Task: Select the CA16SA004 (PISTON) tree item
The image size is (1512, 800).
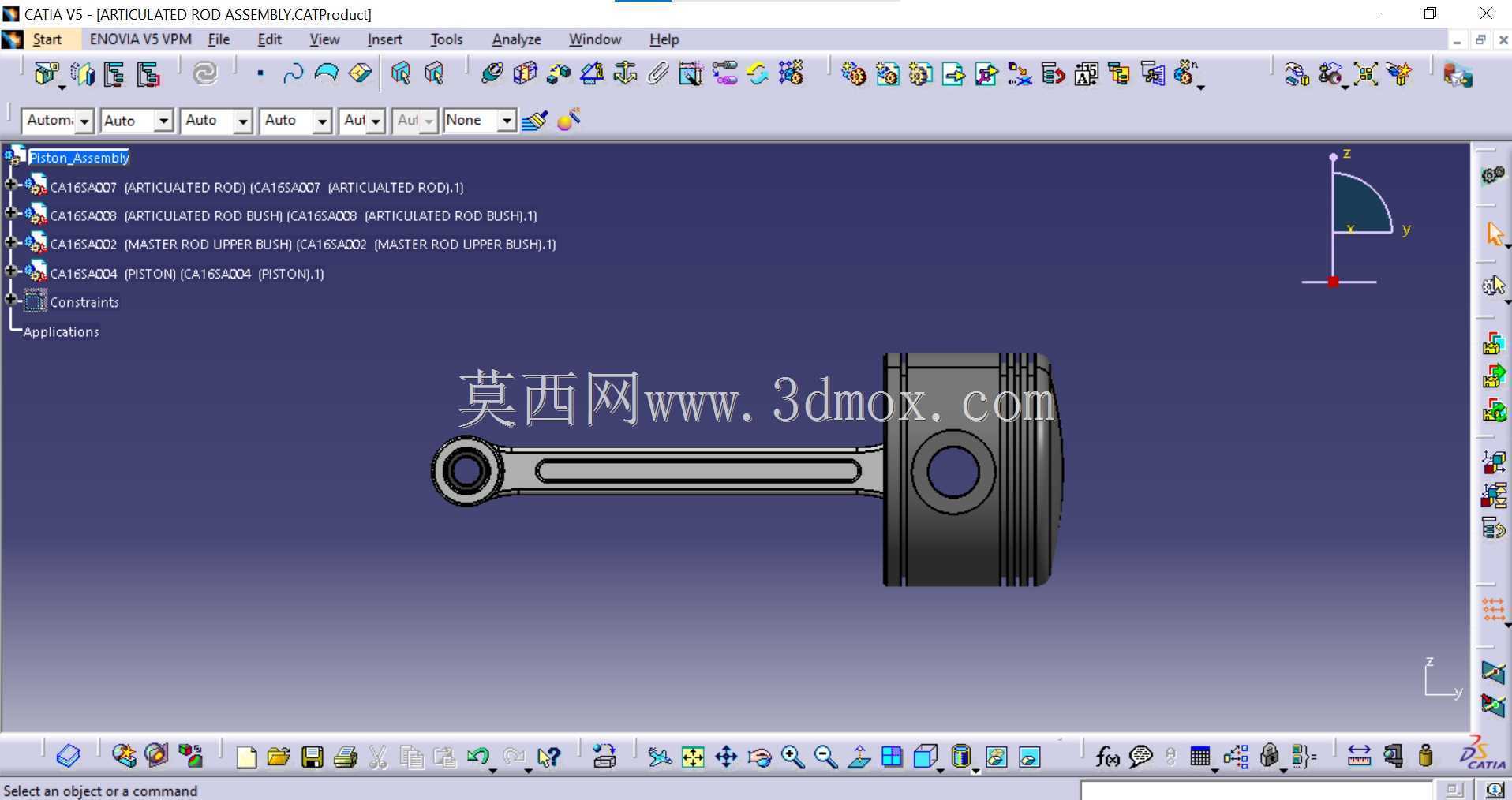Action: tap(187, 274)
